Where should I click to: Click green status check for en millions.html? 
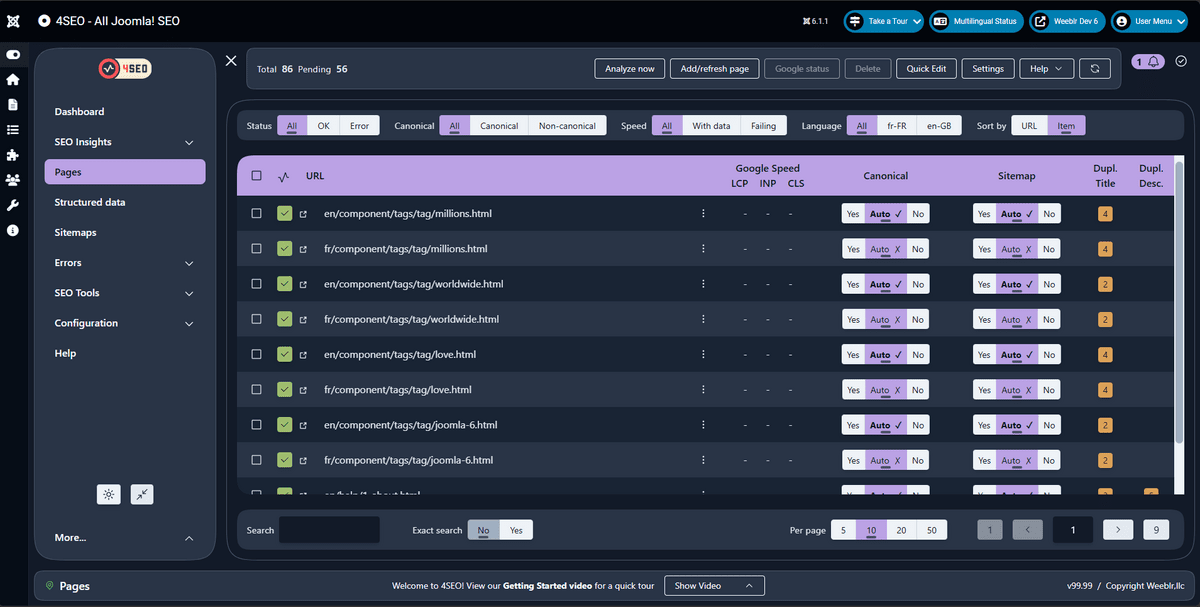285,213
